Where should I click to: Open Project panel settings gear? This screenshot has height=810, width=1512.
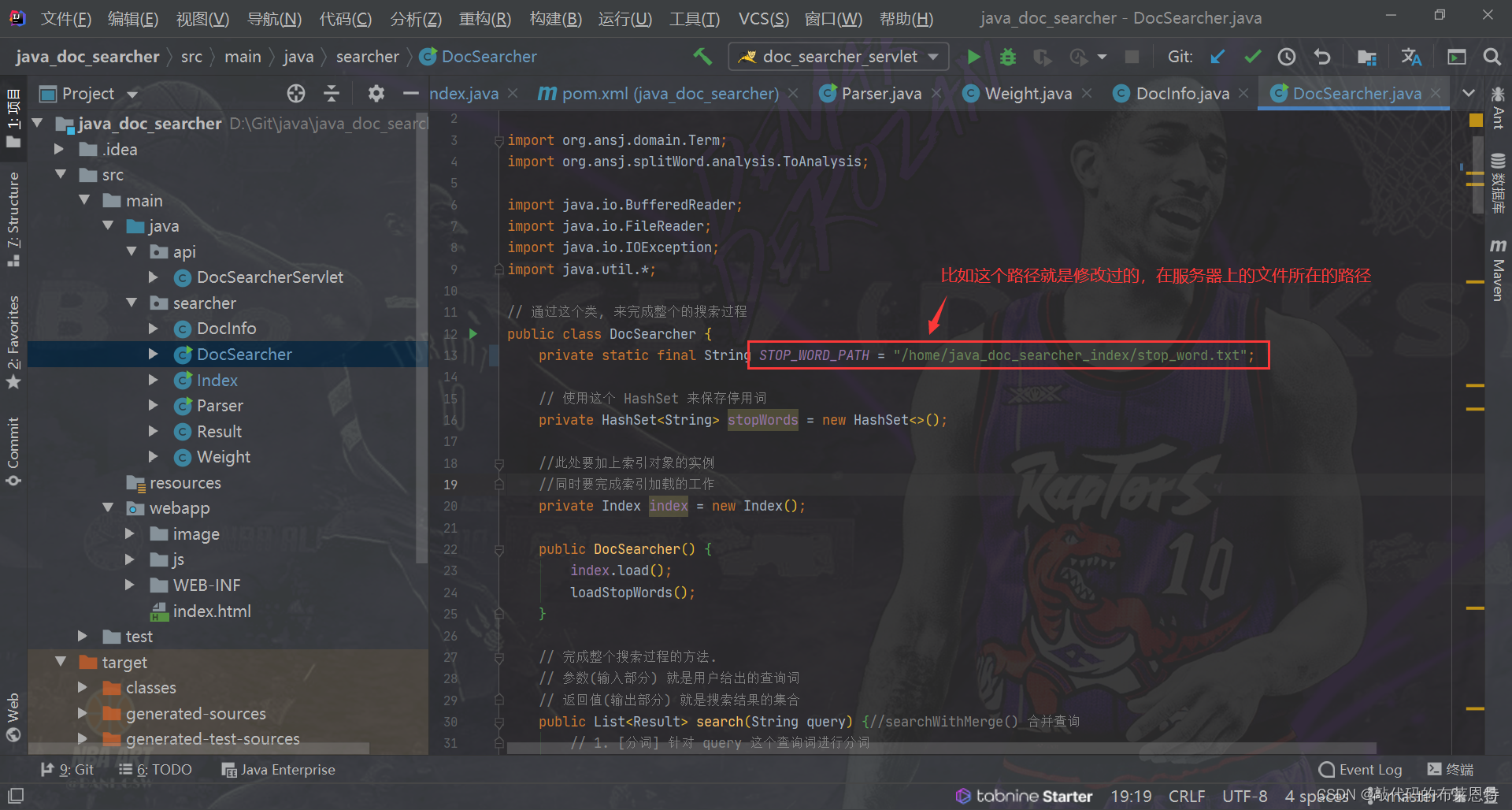376,94
